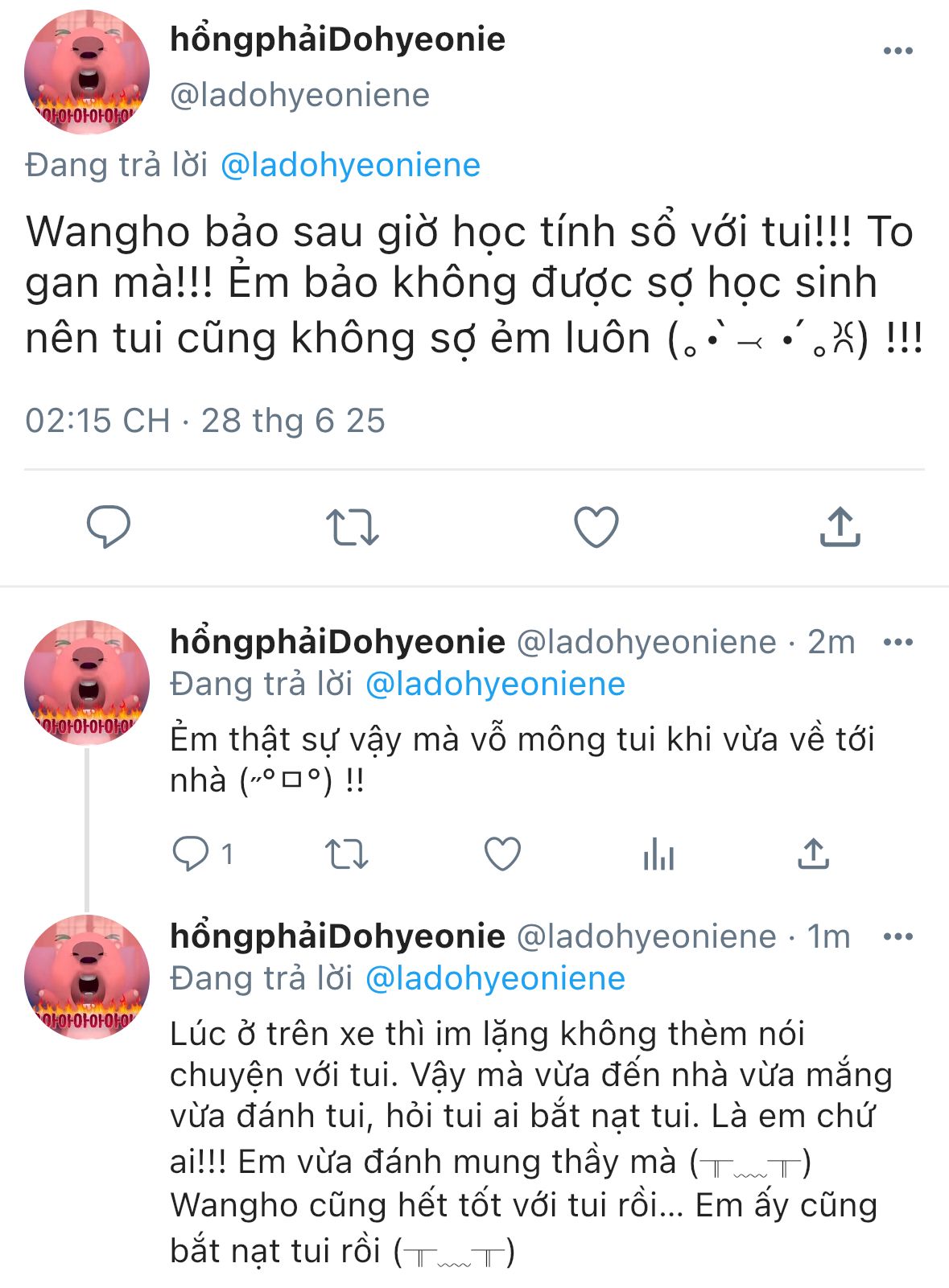Image resolution: width=949 pixels, height=1288 pixels.
Task: Open the @ladohyeoniene mention link in main tweet
Action: [x=350, y=165]
